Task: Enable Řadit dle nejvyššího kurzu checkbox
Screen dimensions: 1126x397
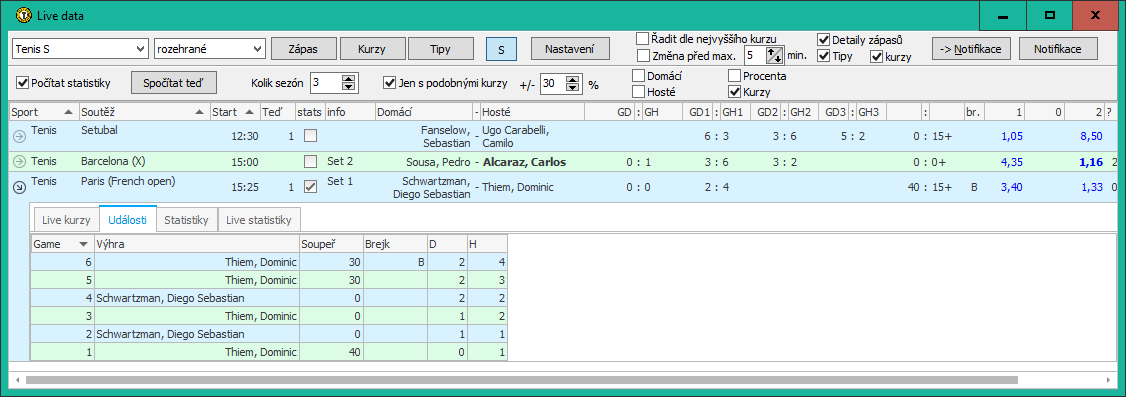Action: (x=643, y=39)
